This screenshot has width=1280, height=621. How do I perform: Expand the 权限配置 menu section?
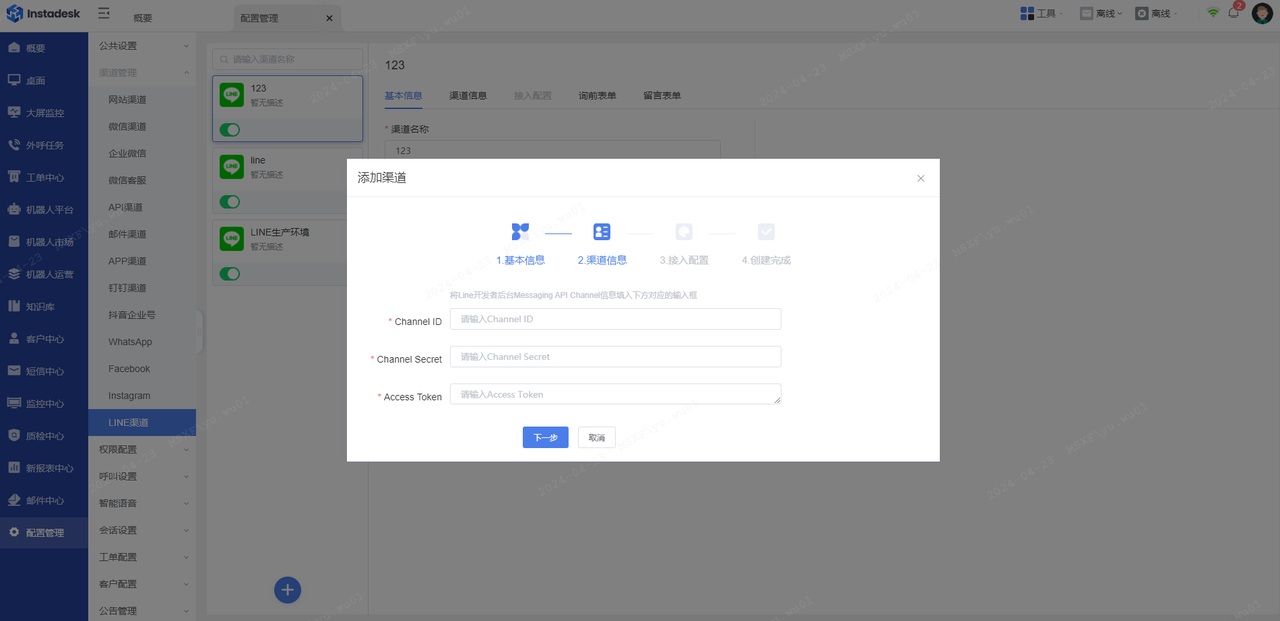(142, 450)
